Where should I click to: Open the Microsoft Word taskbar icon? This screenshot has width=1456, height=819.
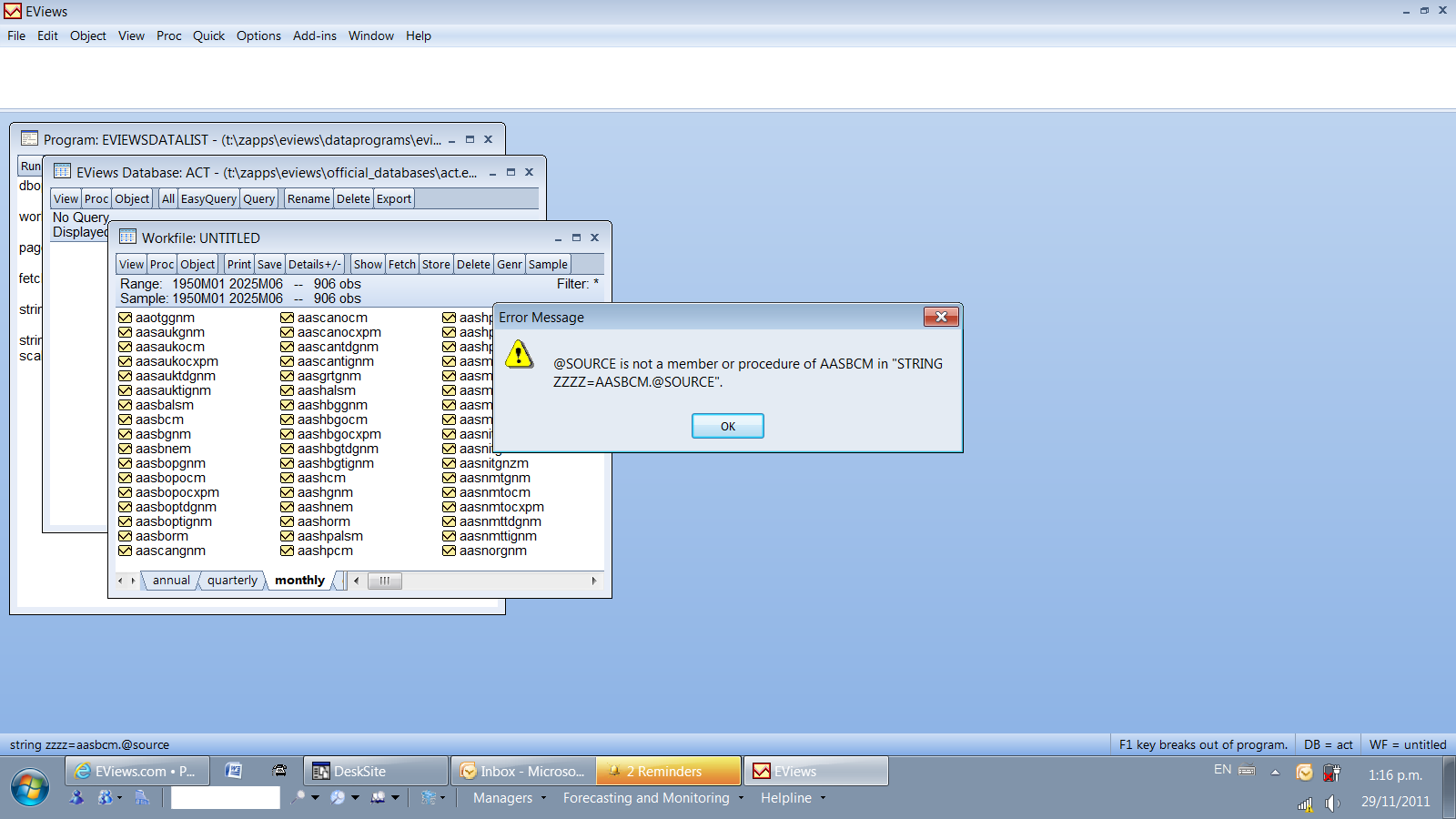pos(234,771)
